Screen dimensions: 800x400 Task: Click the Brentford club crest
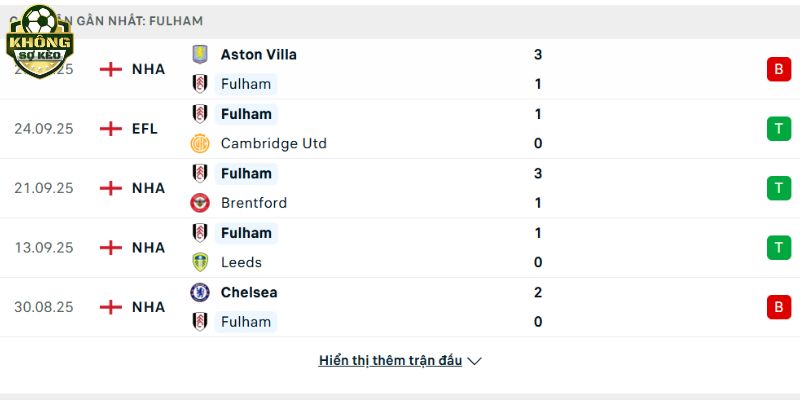point(200,203)
